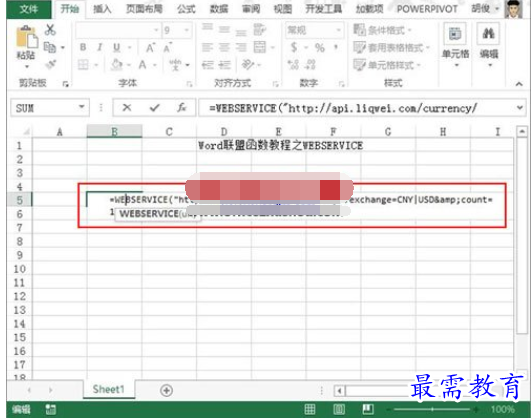This screenshot has width=532, height=418.
Task: Cancel formula entry with X button
Action: point(127,108)
